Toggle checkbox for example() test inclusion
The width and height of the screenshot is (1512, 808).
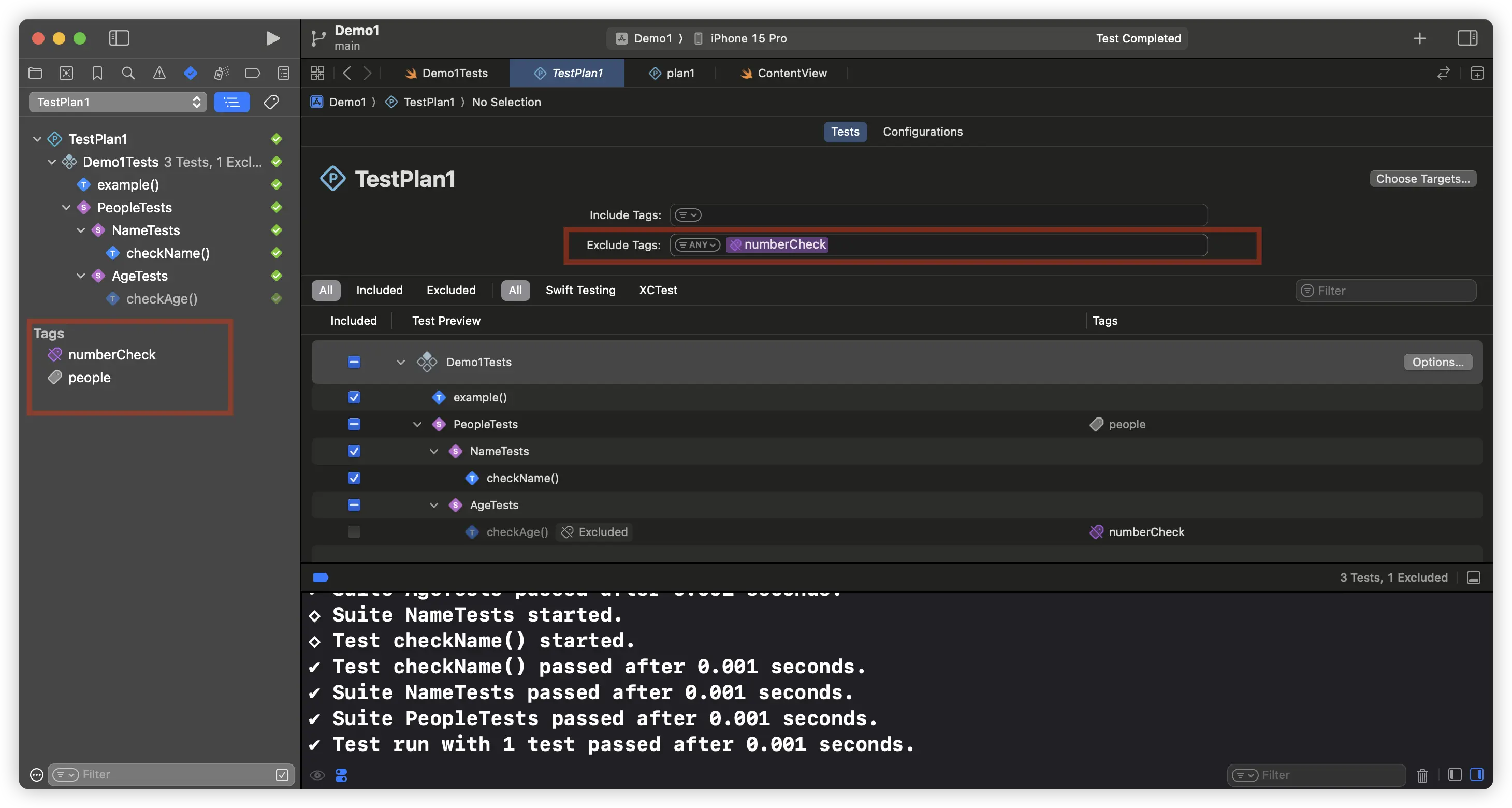click(354, 397)
